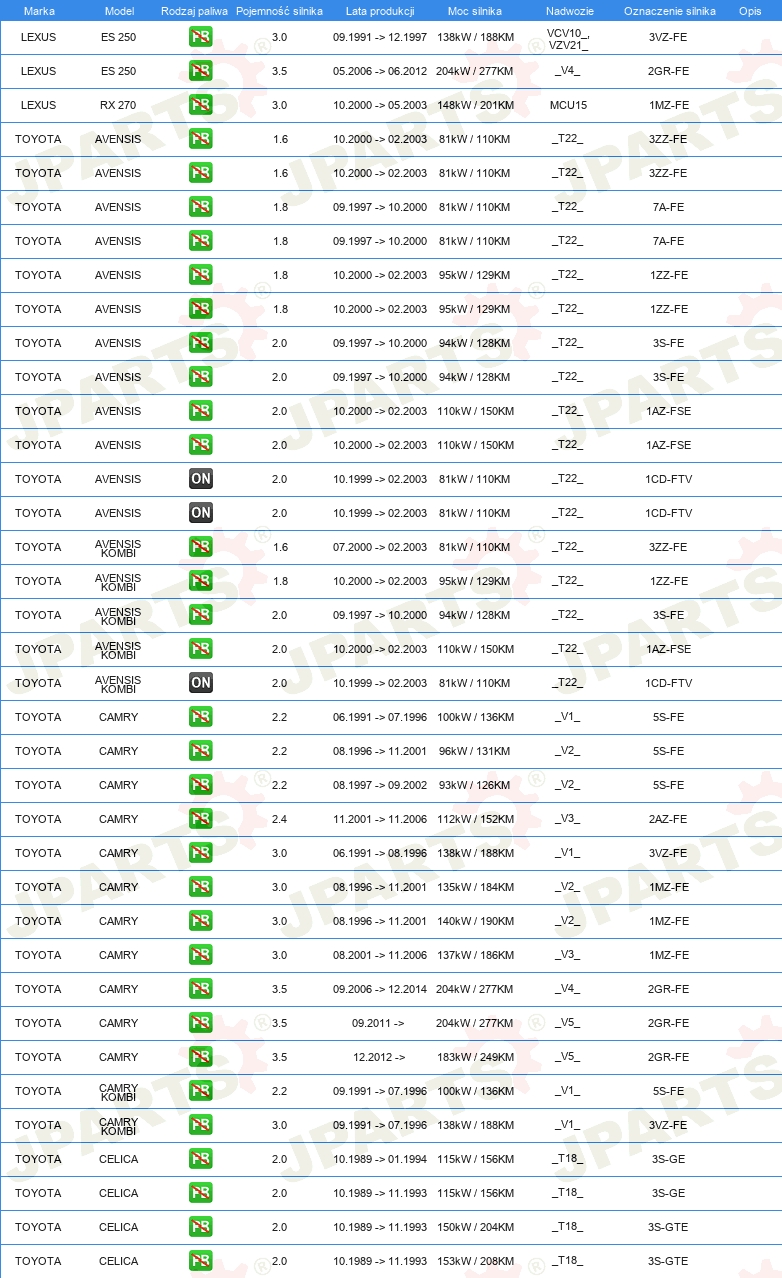Screen dimensions: 782x1278
Task: Click the PB fuel icon in the Lexus RX 270 row
Action: [201, 105]
